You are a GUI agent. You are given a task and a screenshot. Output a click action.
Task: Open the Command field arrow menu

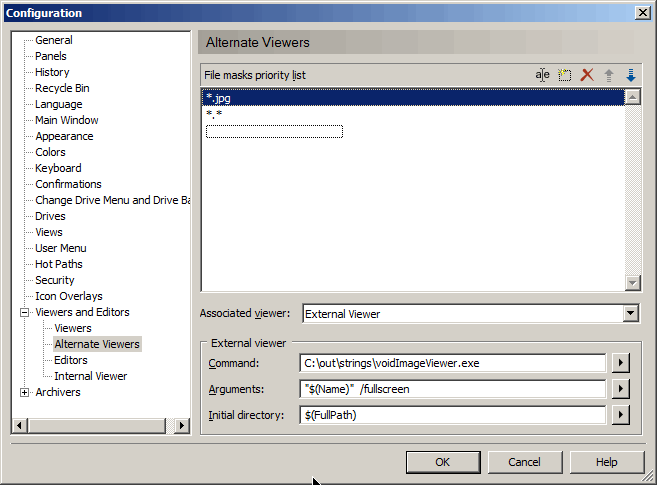coord(621,363)
